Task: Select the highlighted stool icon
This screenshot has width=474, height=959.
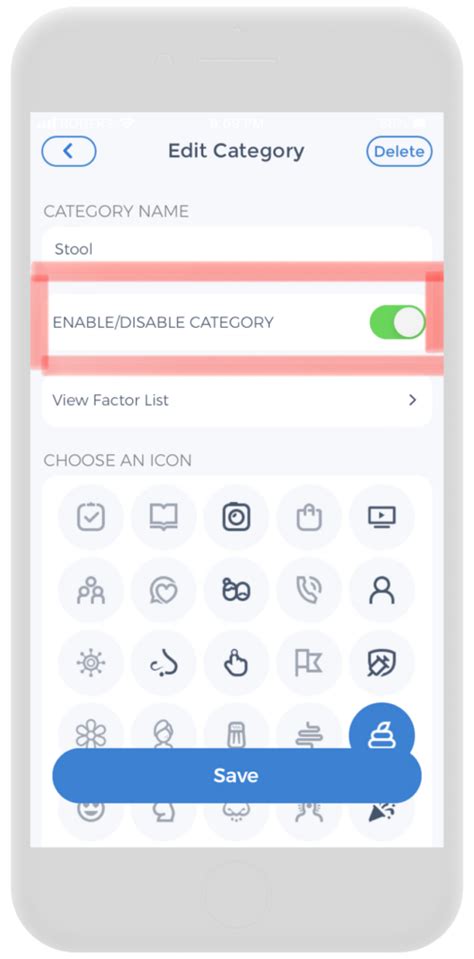Action: [x=382, y=734]
